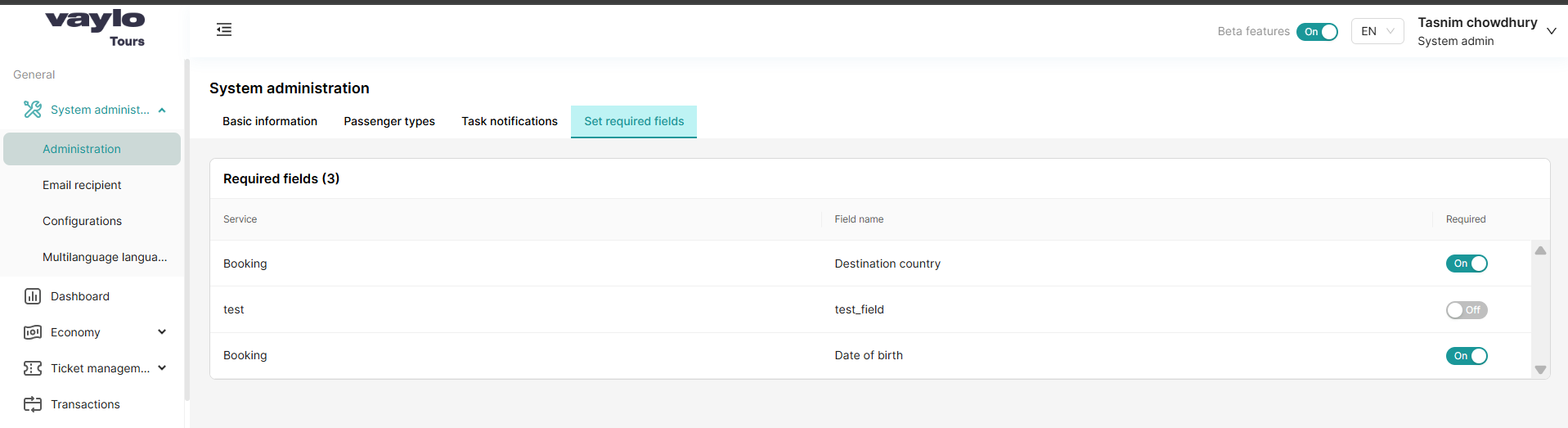Expand the Ticket management chevron
The image size is (1568, 428).
(x=162, y=368)
